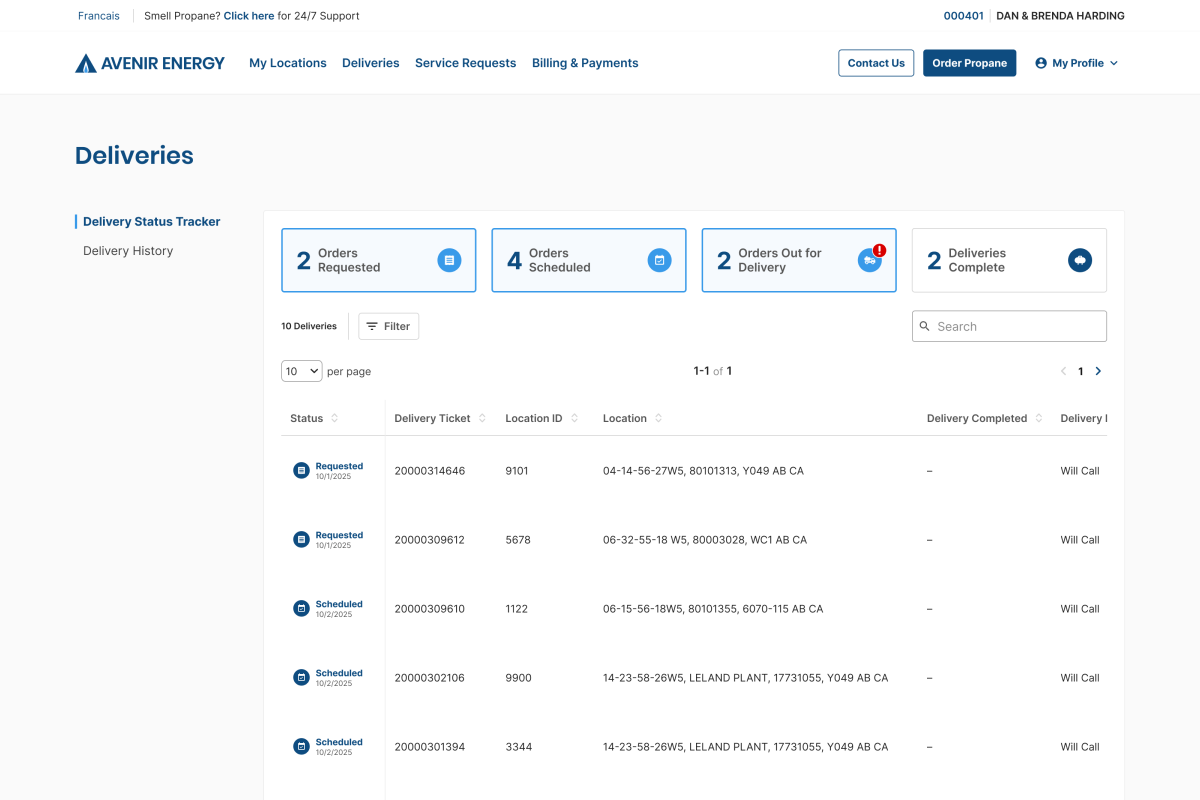This screenshot has height=800, width=1200.
Task: Click account number 000401
Action: click(x=964, y=16)
